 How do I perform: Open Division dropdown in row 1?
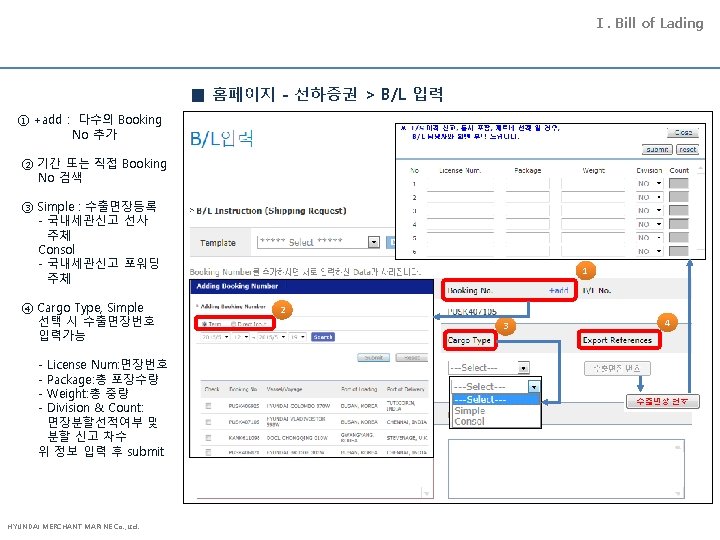650,184
